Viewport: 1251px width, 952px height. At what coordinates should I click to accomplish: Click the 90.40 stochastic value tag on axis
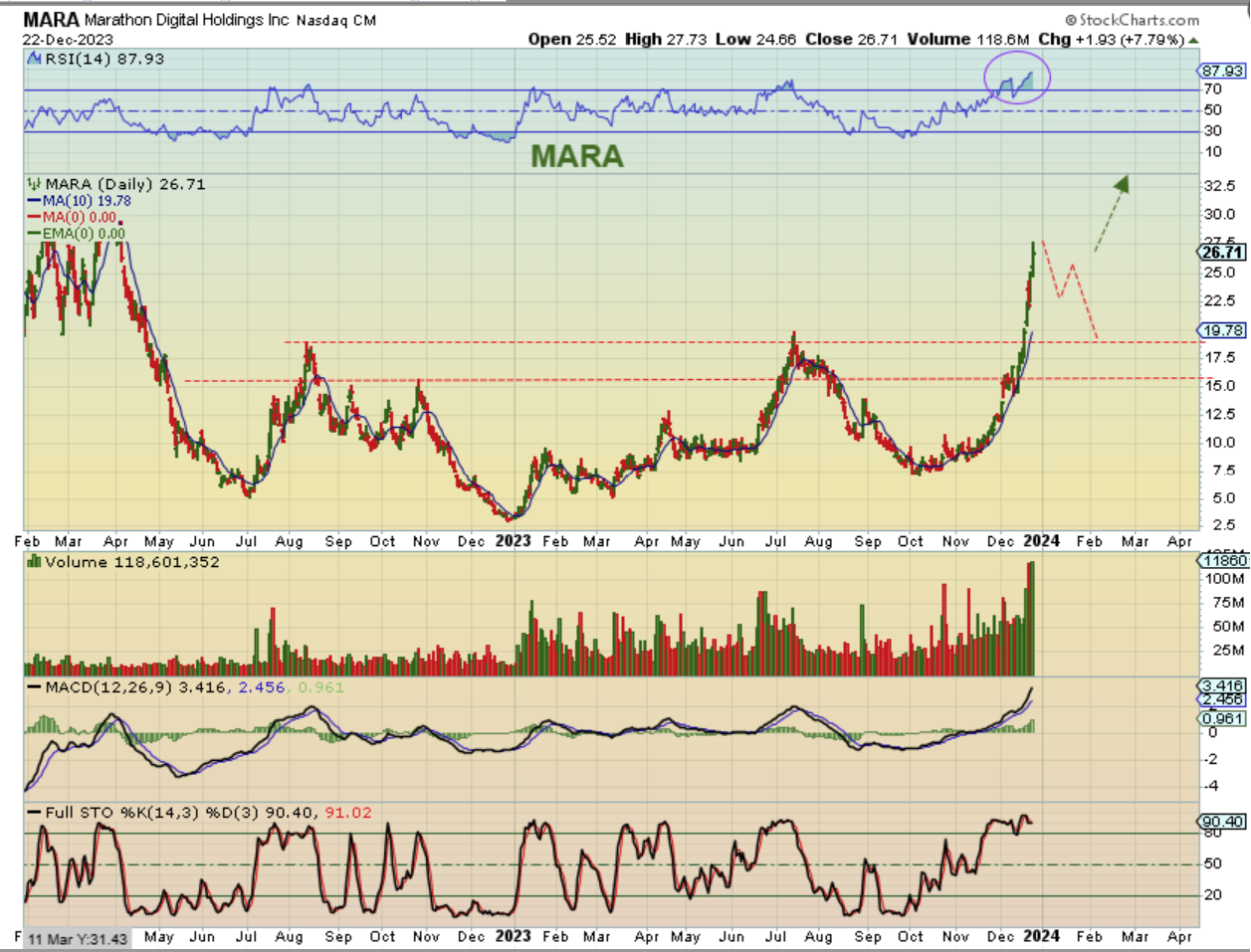1223,822
